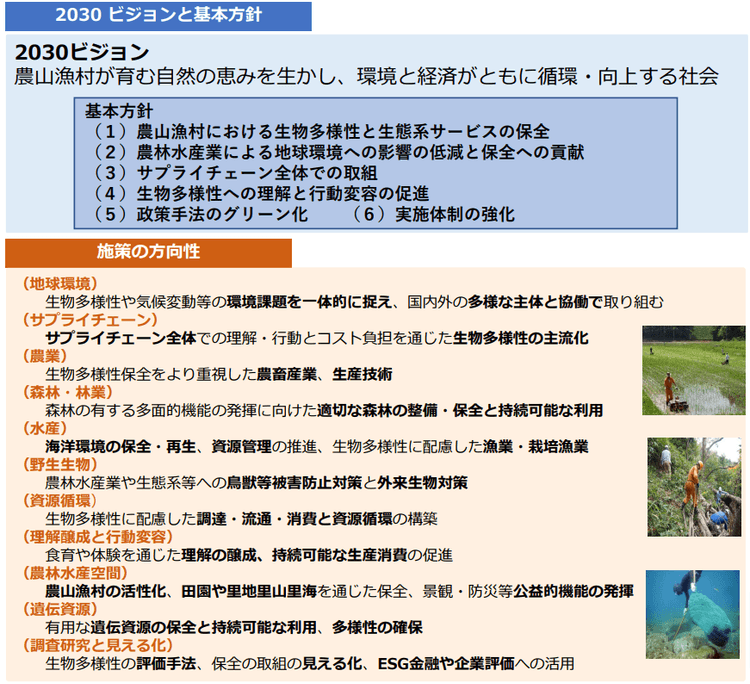Click the '基本方針' label in the blue box
This screenshot has width=750, height=684.
[119, 111]
